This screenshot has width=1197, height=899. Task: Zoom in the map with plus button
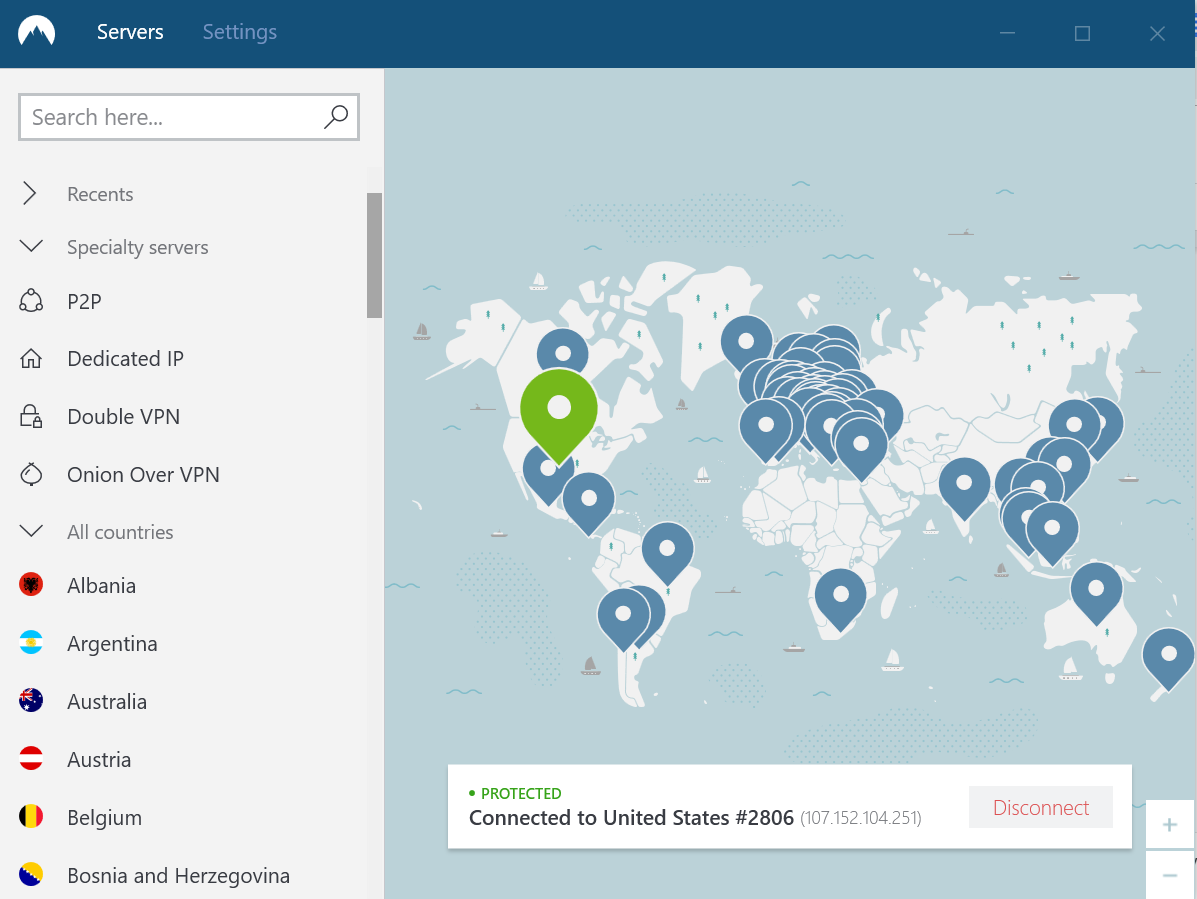point(1169,825)
